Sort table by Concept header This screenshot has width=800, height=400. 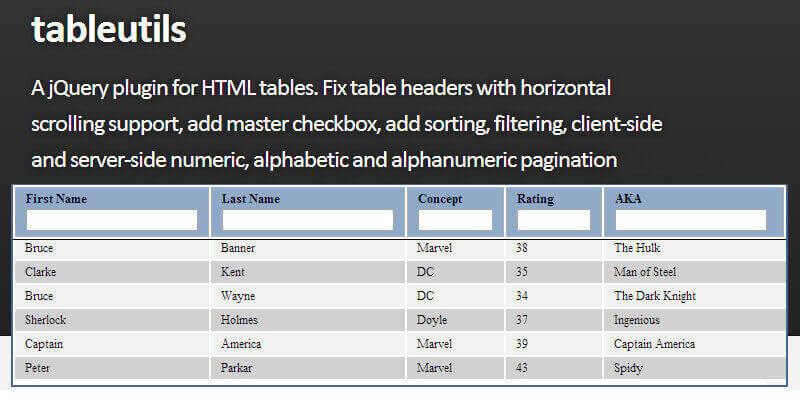(440, 199)
